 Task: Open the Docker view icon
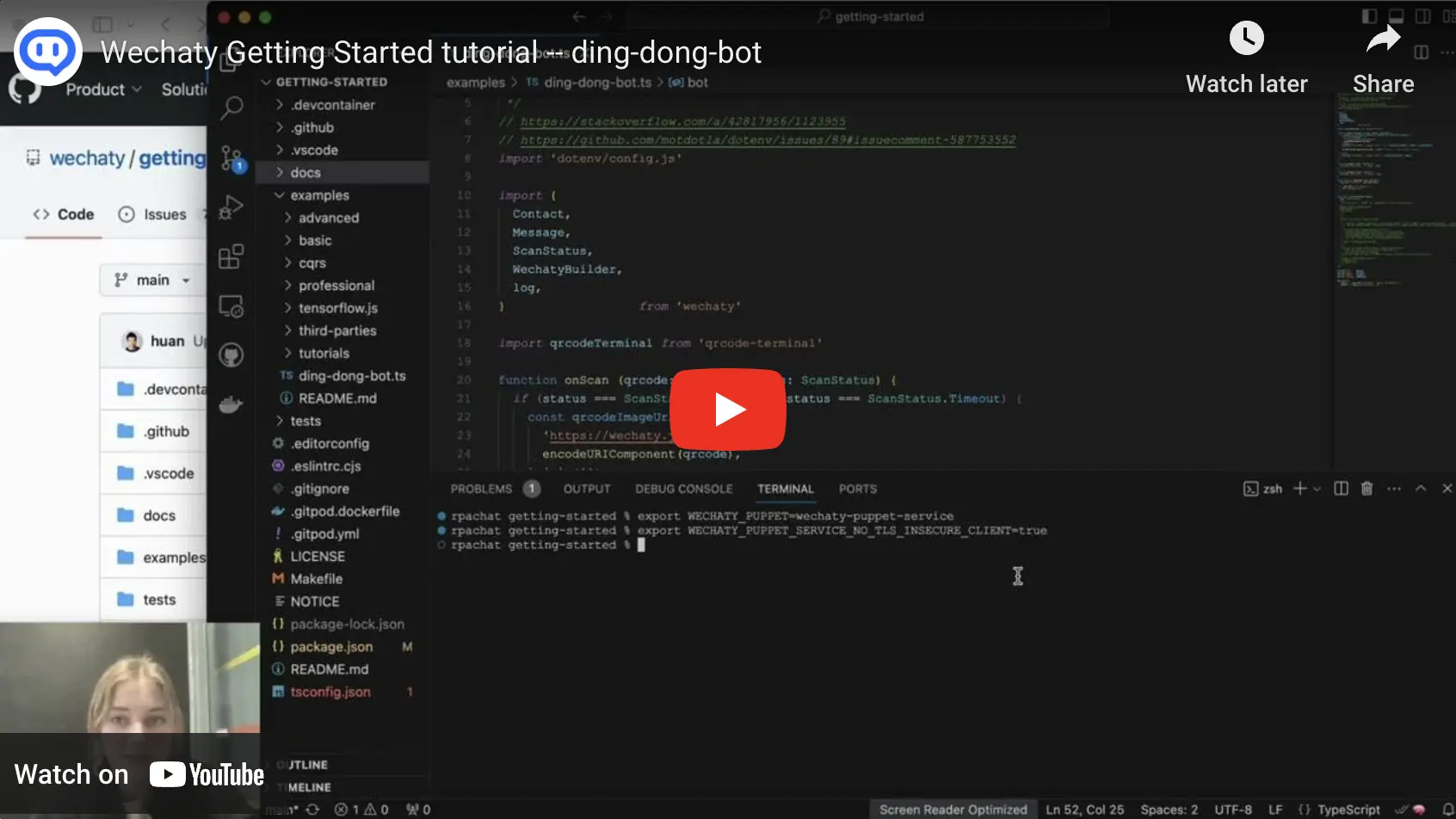(x=231, y=404)
